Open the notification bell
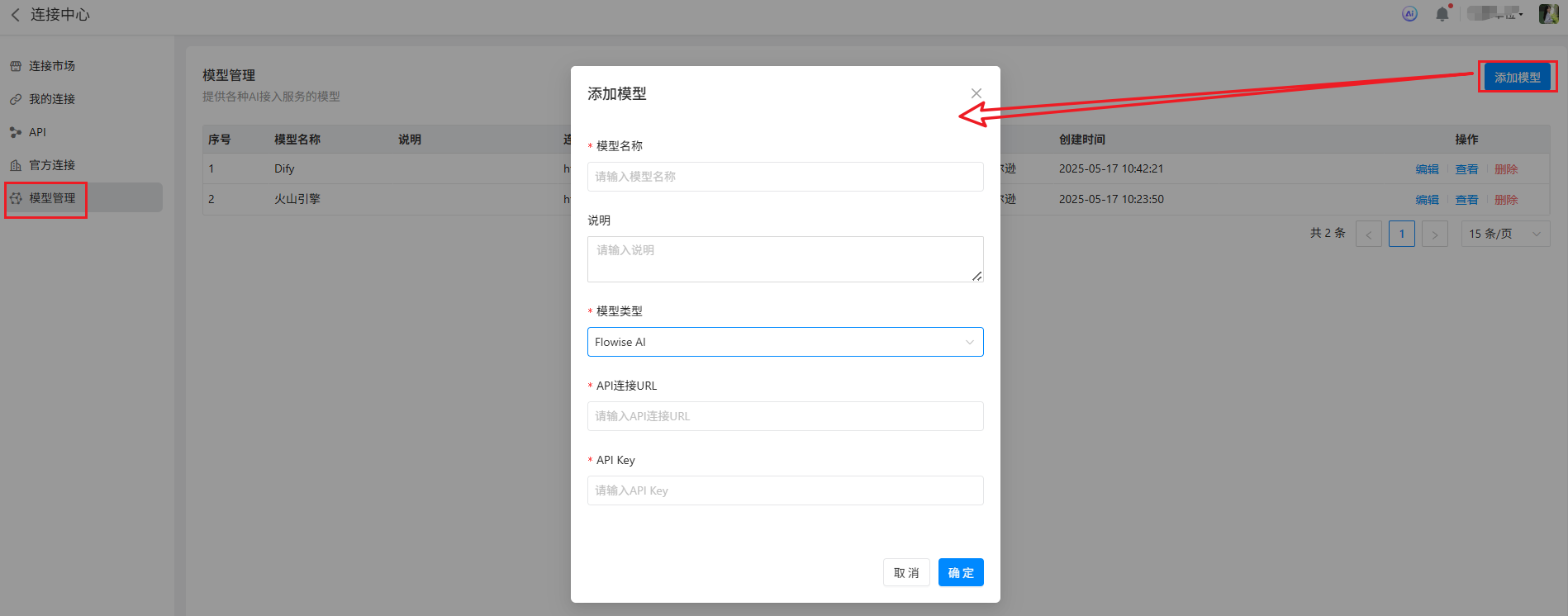The width and height of the screenshot is (1568, 616). coord(1442,14)
